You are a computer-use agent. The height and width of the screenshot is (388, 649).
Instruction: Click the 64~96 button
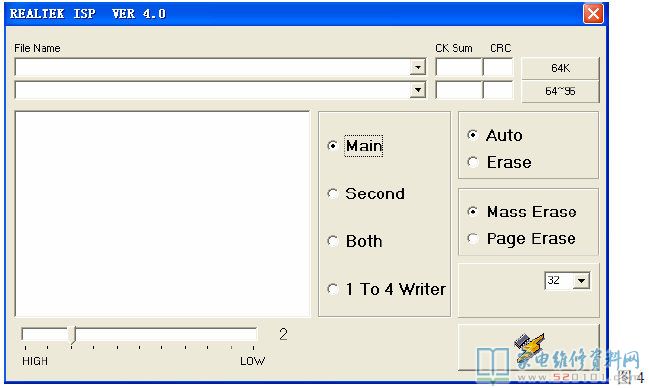(560, 91)
